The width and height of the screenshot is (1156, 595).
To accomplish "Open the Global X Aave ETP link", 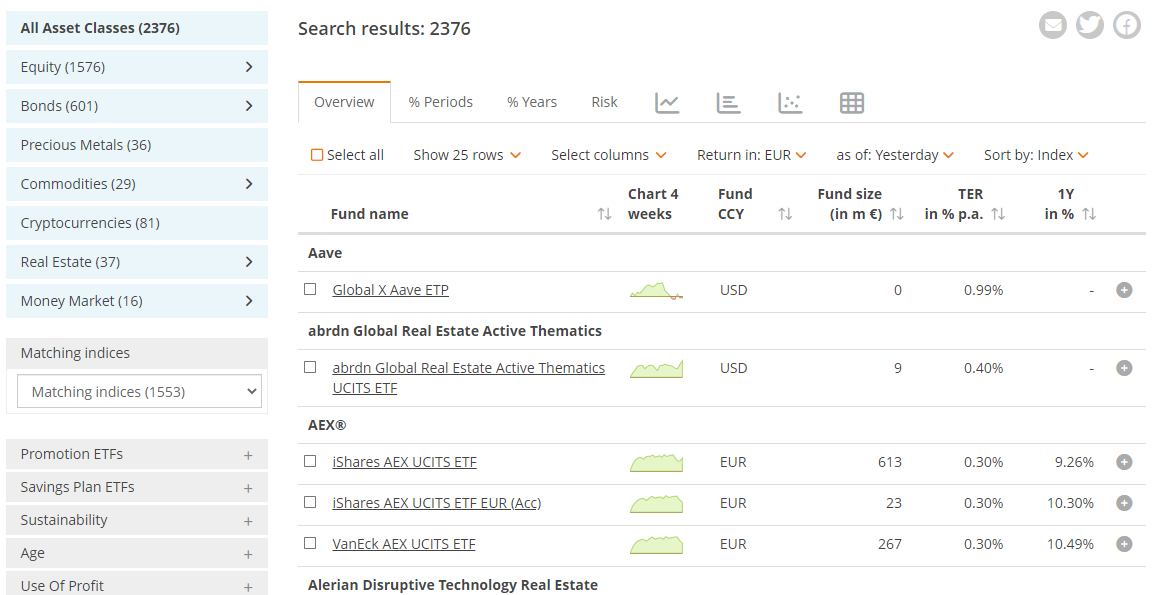I will (391, 290).
